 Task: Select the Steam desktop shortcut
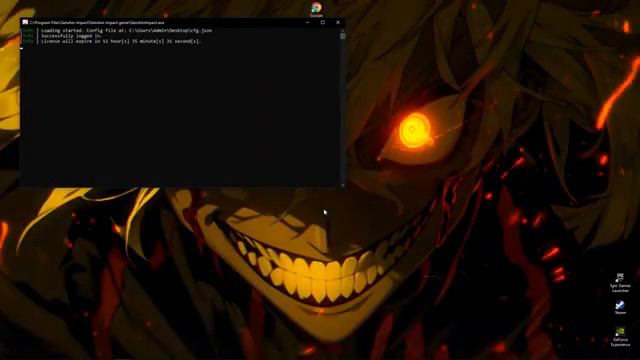coord(620,307)
